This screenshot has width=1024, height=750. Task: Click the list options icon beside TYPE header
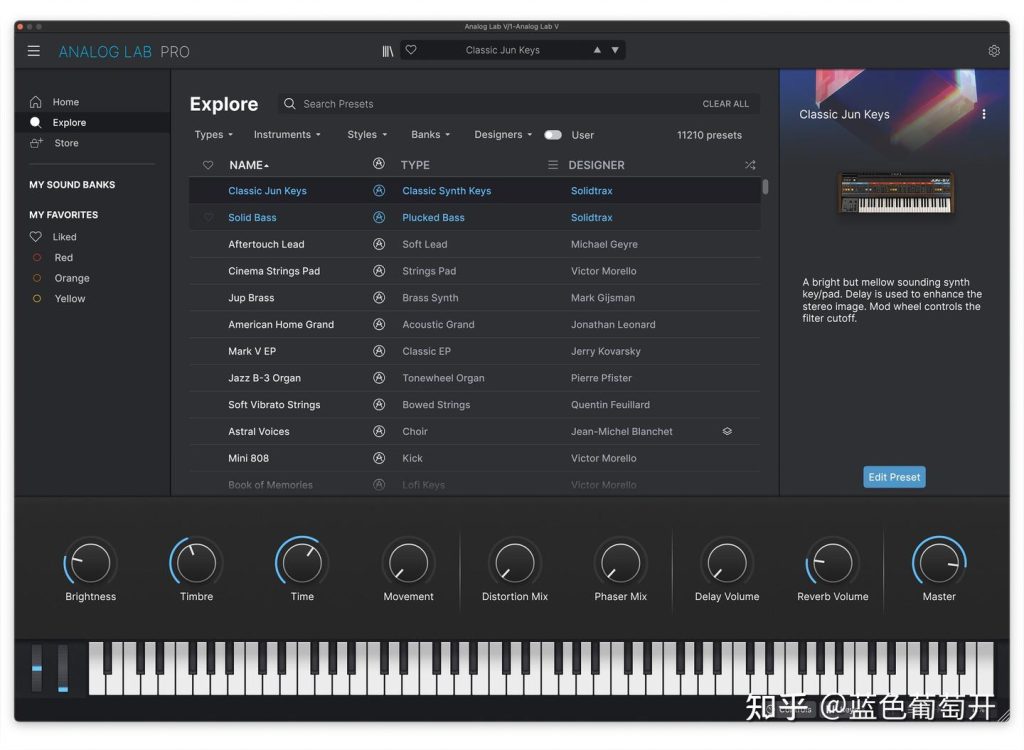552,165
